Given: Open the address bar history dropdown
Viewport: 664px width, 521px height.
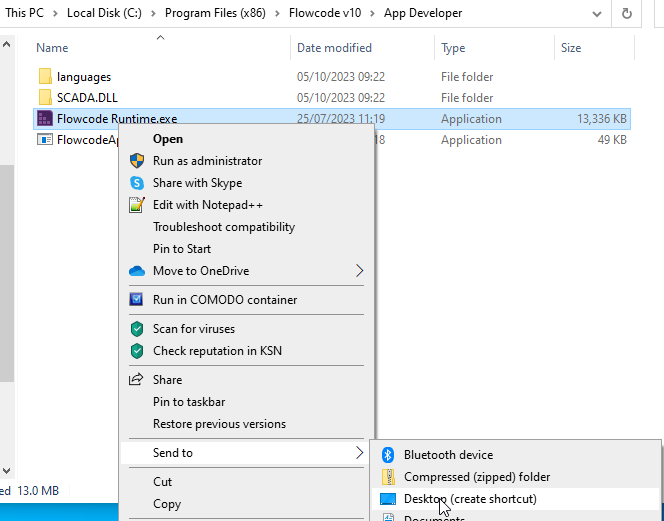Looking at the screenshot, I should pos(597,14).
